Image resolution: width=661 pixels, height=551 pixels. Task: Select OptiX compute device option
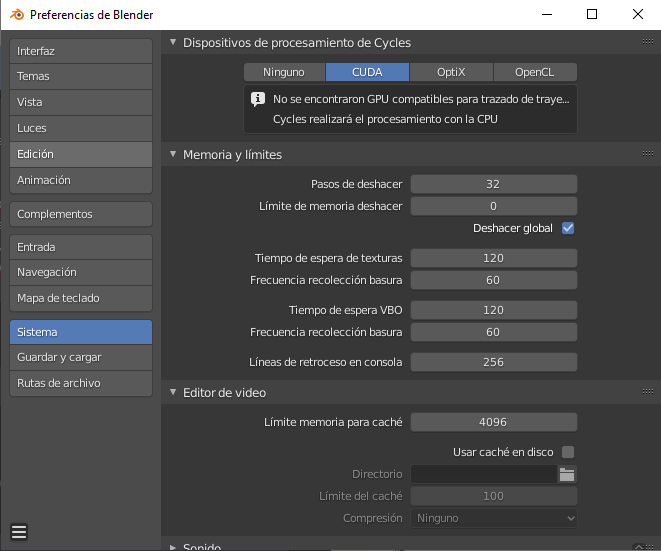pos(451,72)
